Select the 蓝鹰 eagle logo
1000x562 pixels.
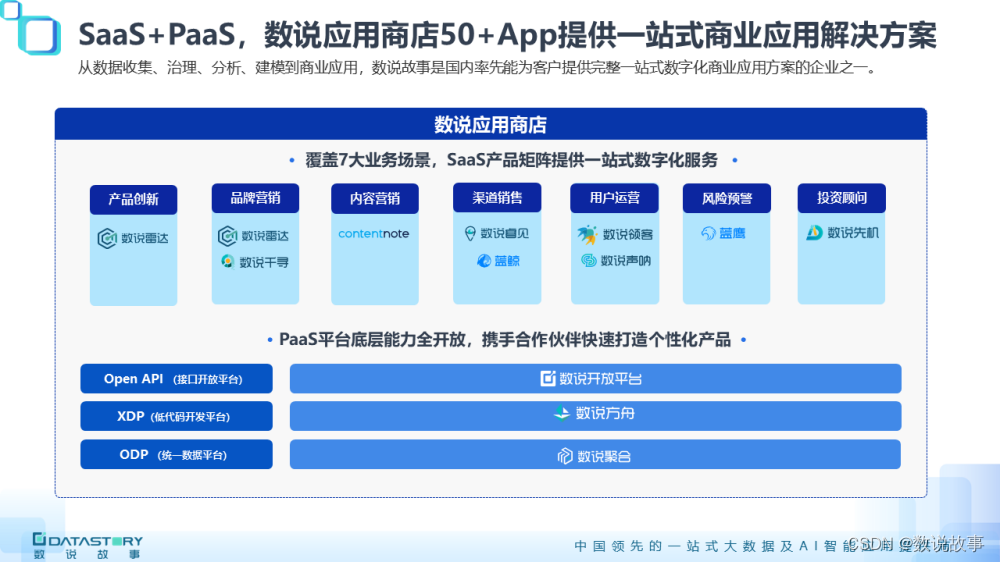pyautogui.click(x=723, y=233)
